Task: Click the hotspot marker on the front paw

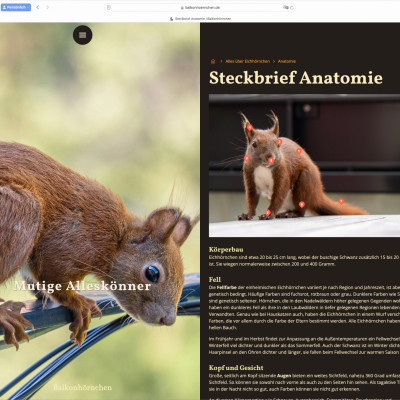Action: pyautogui.click(x=268, y=213)
